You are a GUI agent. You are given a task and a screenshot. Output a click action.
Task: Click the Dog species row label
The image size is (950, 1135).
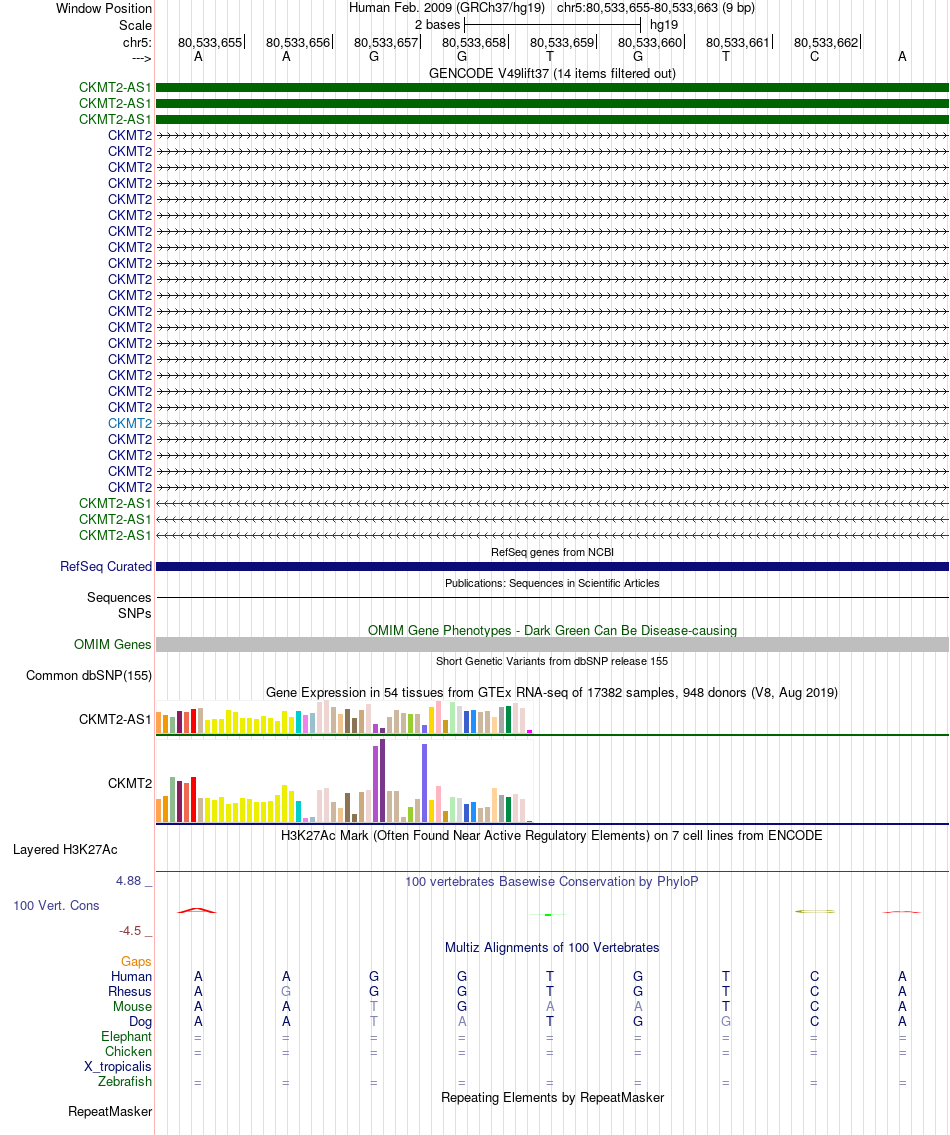(x=140, y=1022)
